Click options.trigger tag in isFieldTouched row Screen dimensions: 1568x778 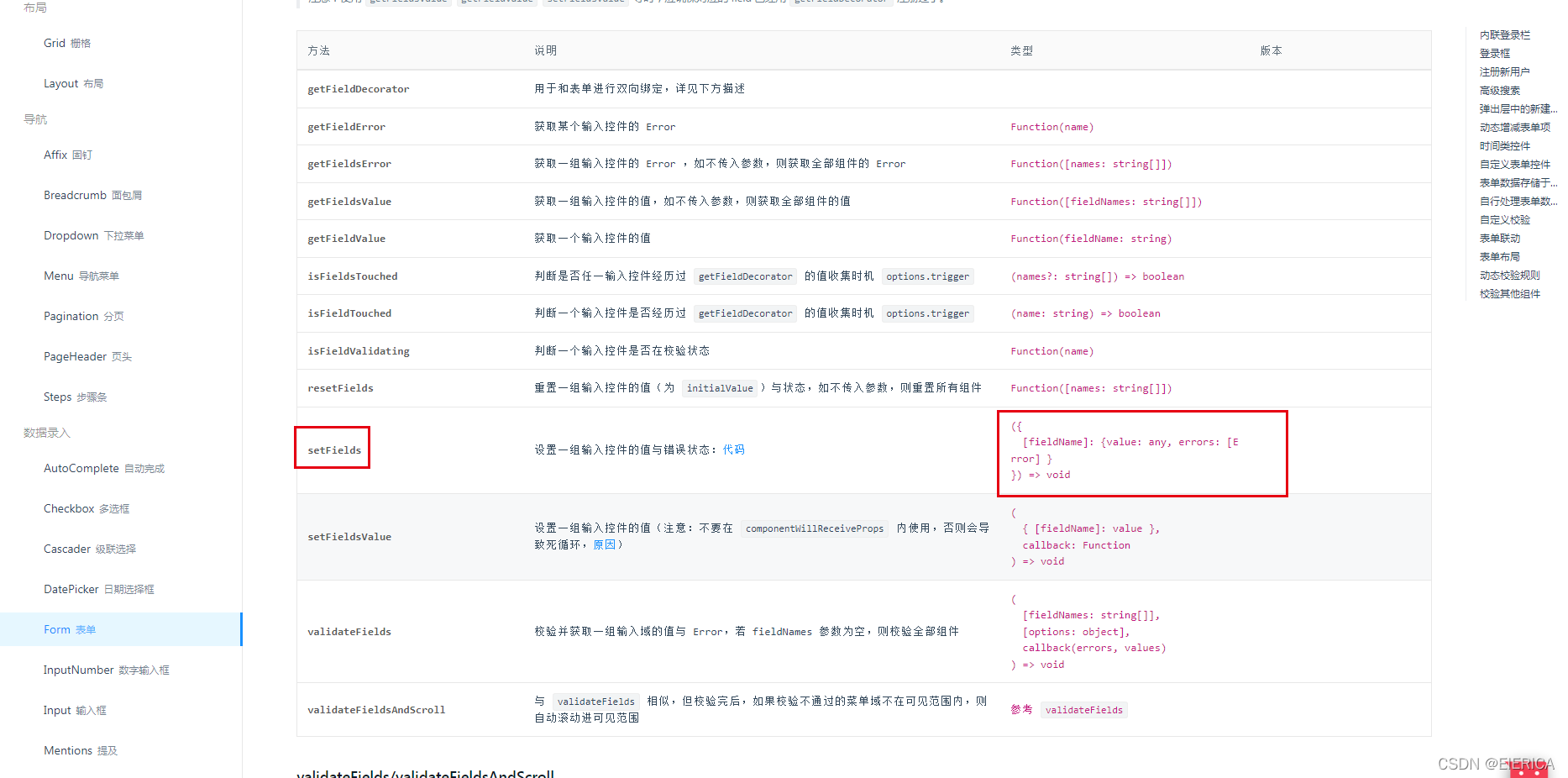coord(928,313)
